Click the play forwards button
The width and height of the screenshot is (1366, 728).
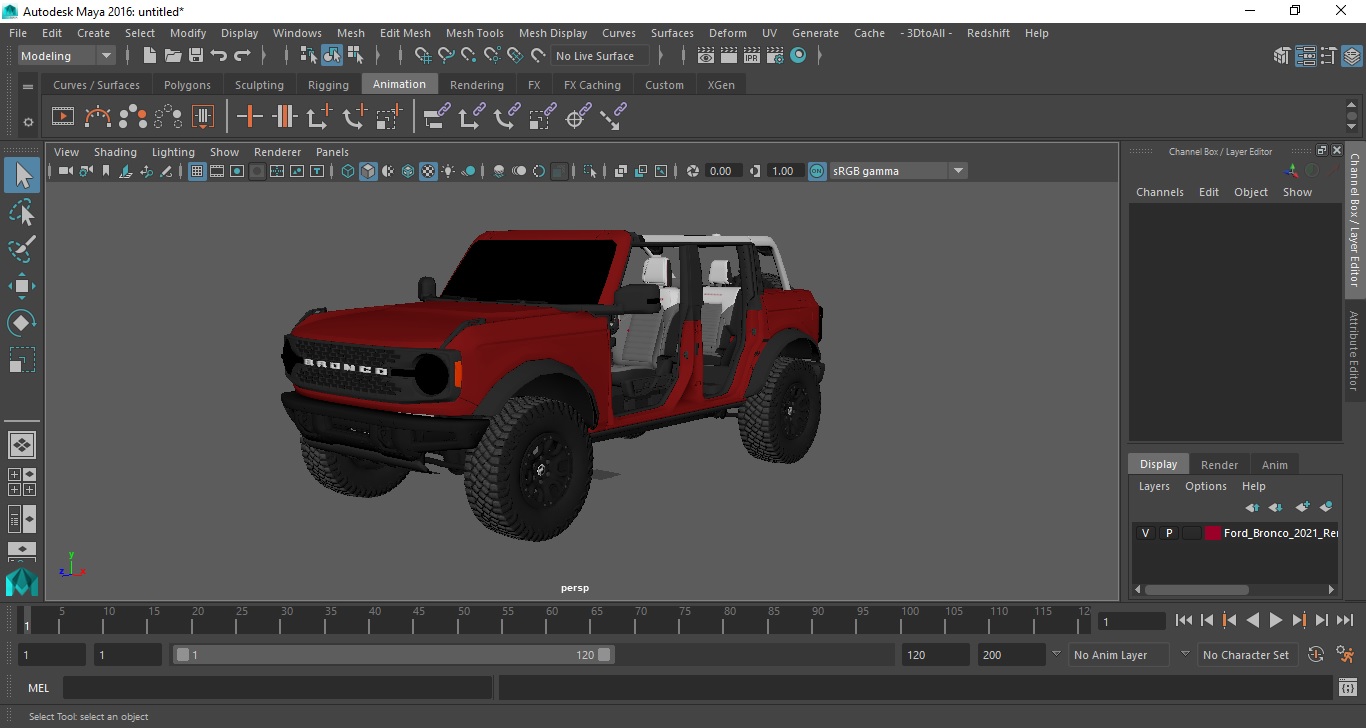click(1275, 620)
